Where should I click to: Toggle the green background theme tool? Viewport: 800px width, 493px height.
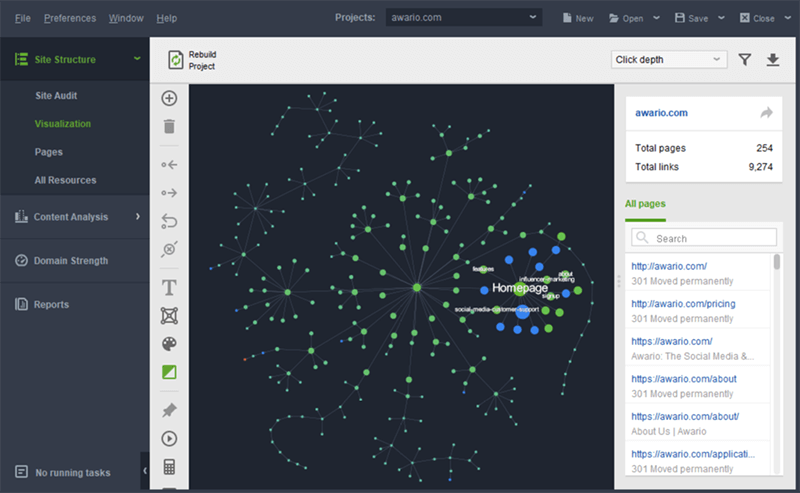click(169, 372)
